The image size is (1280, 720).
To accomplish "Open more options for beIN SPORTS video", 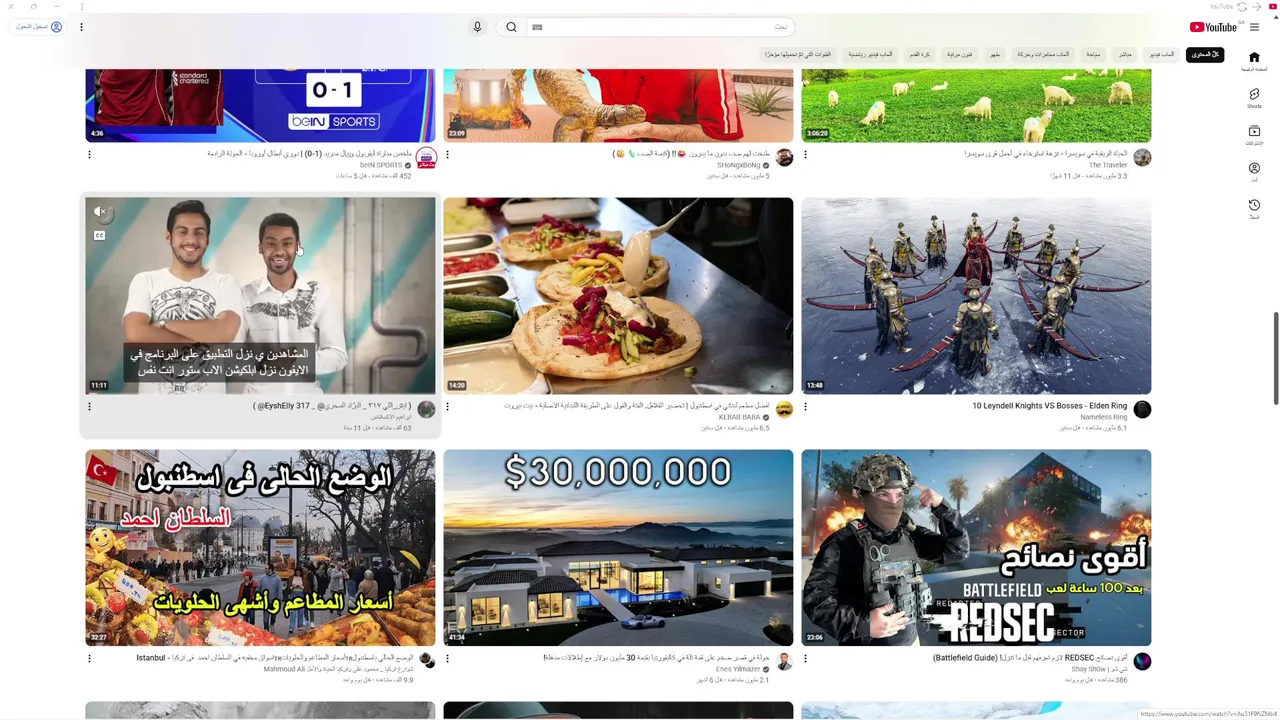I will [89, 154].
